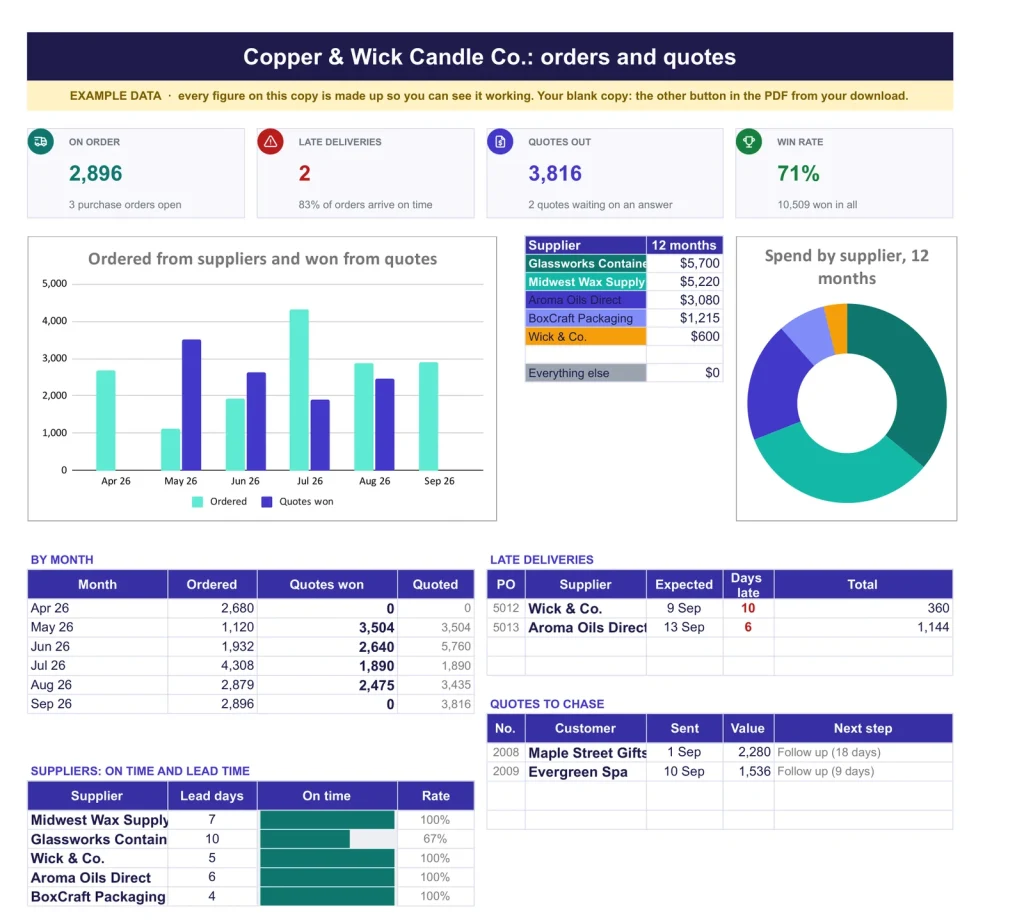The height and width of the screenshot is (922, 1024).
Task: Click the Sep 26 Ordered bar in the chart
Action: click(x=428, y=416)
